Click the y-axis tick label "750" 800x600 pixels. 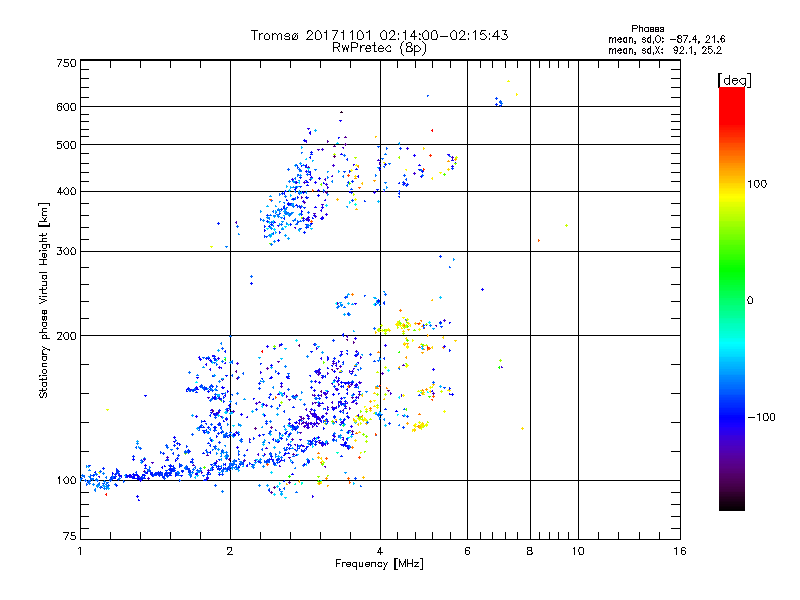[66, 63]
